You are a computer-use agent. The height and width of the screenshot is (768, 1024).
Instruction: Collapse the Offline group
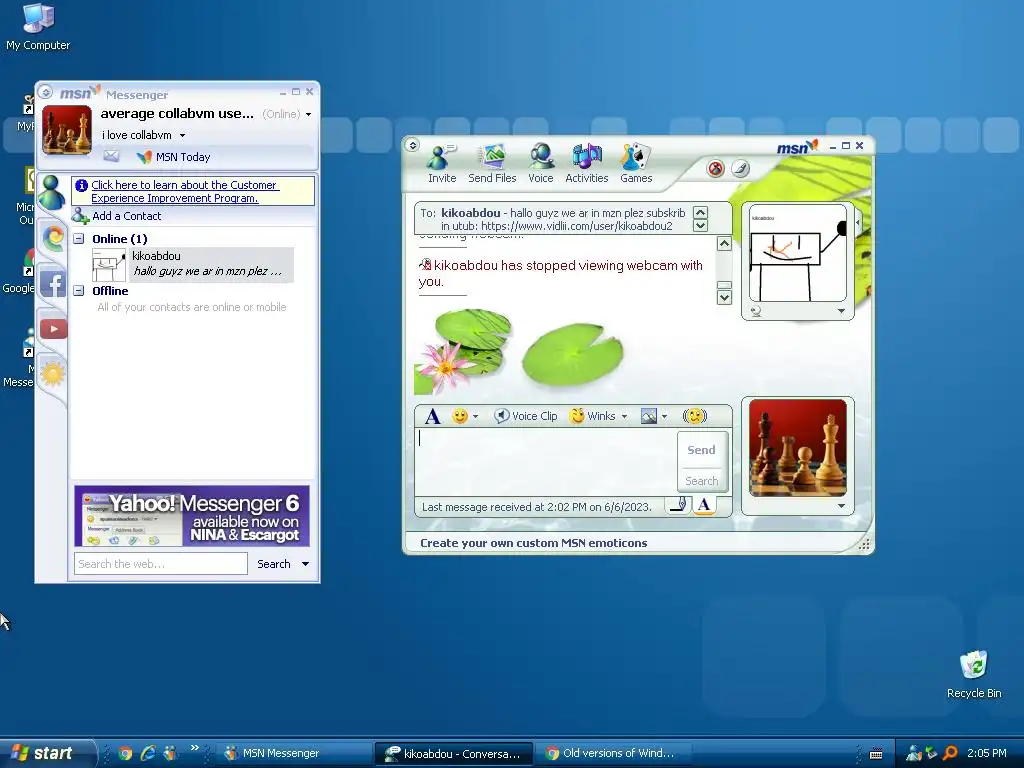coord(79,291)
